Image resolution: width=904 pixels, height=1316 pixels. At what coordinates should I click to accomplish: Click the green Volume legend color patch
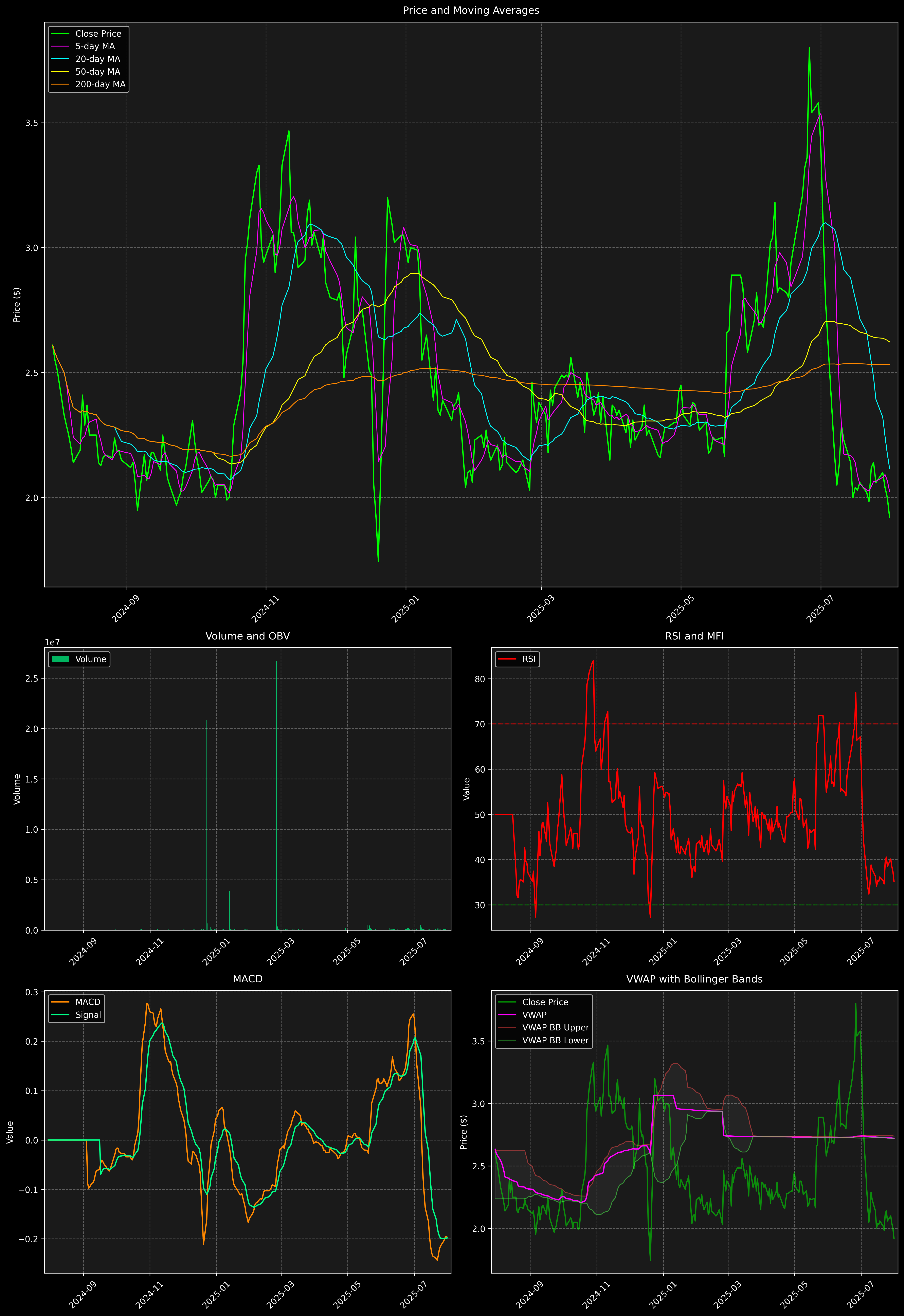(x=60, y=659)
